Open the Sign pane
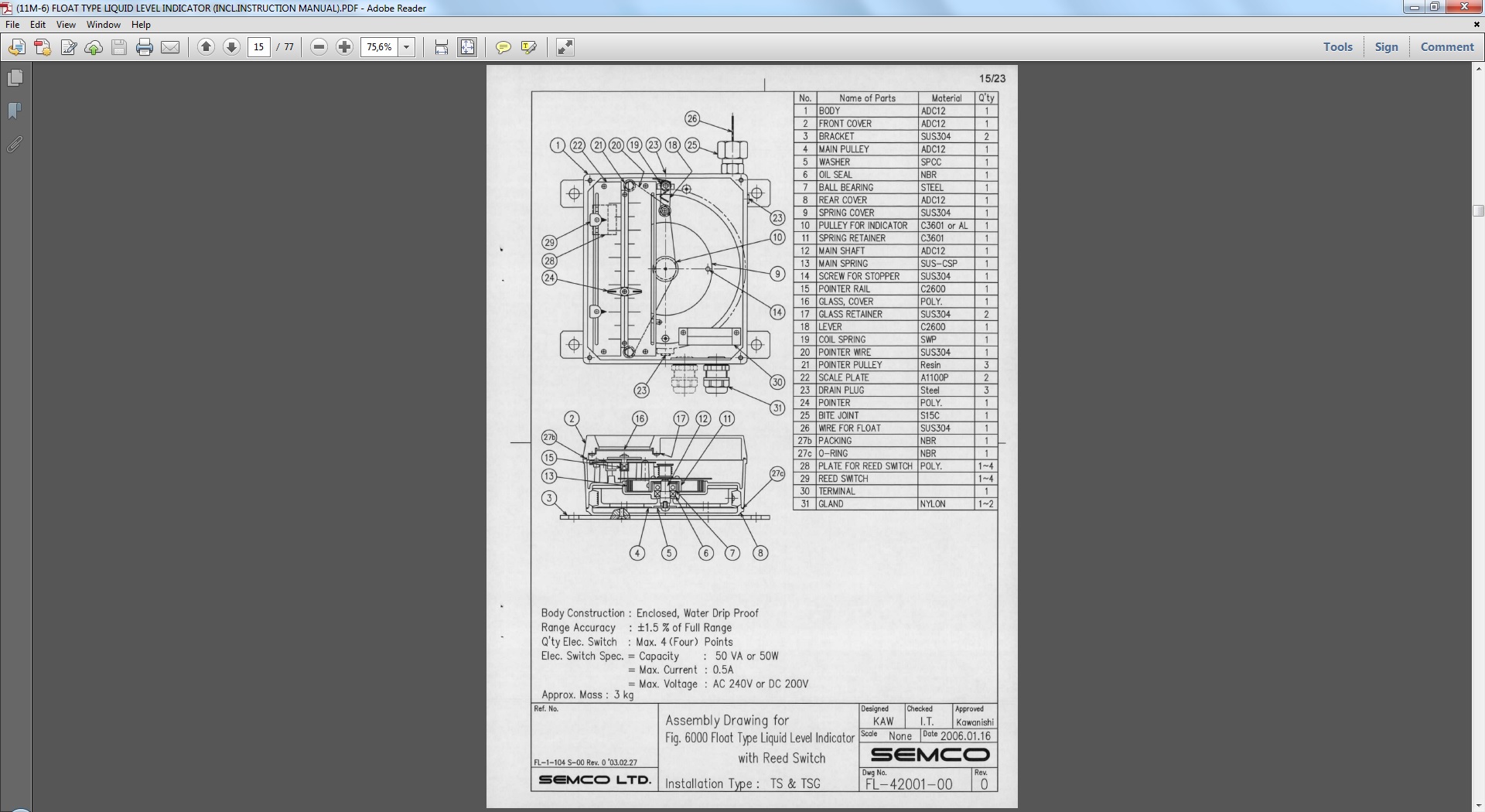The width and height of the screenshot is (1485, 812). tap(1386, 46)
